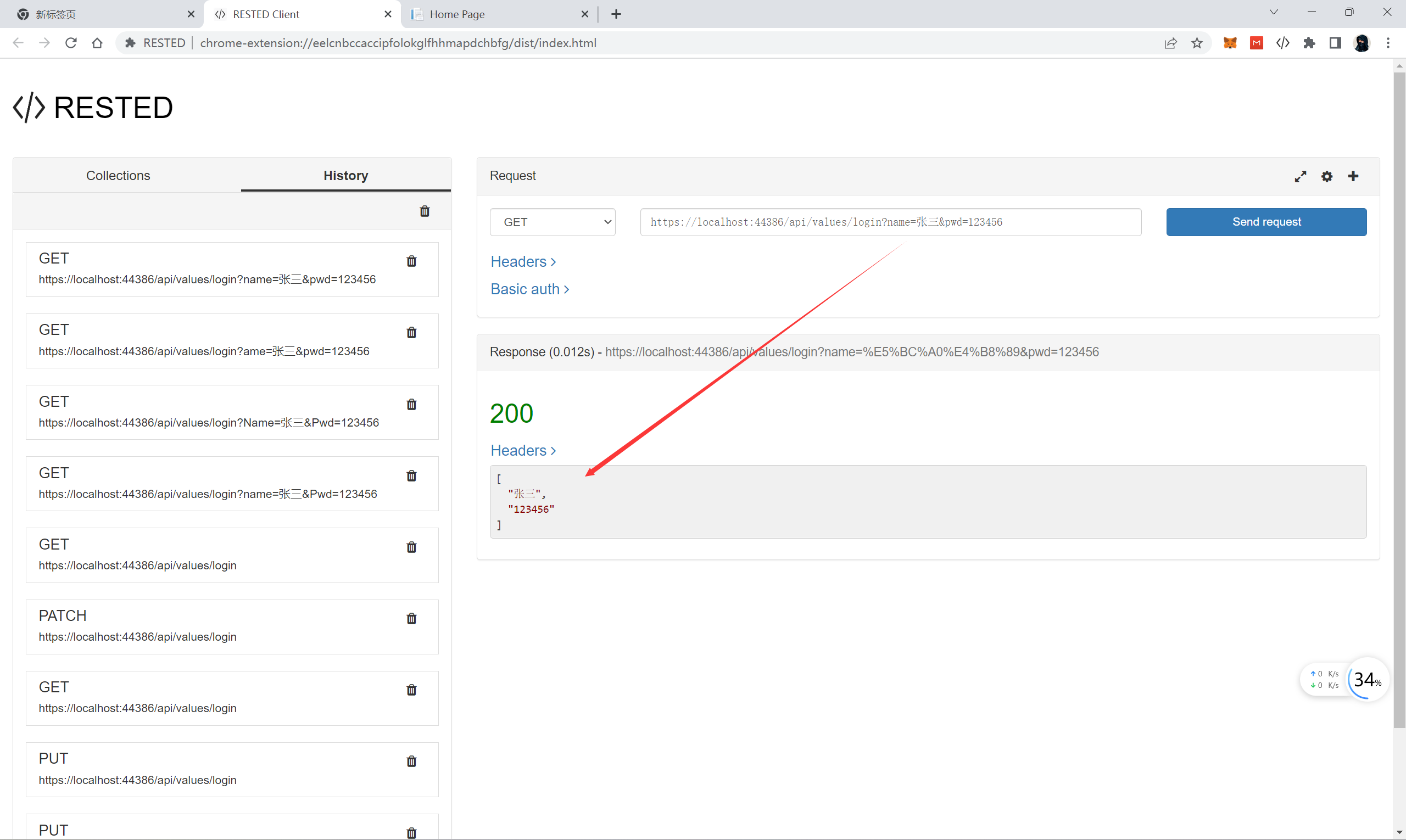Delete the PATCH request history entry
Viewport: 1406px width, 840px height.
tap(411, 619)
